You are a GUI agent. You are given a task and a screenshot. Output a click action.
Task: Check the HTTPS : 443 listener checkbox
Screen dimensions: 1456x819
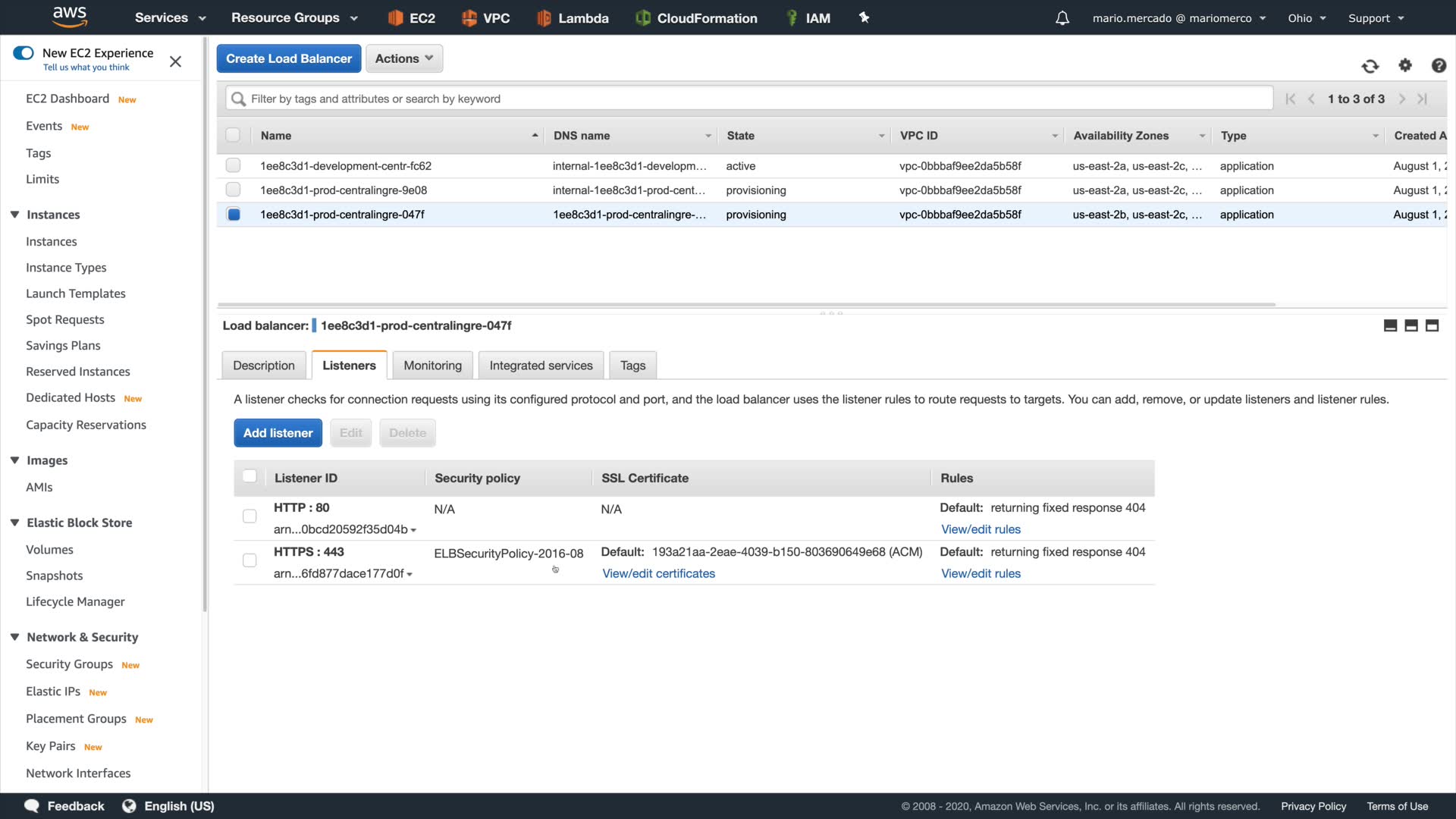click(249, 560)
